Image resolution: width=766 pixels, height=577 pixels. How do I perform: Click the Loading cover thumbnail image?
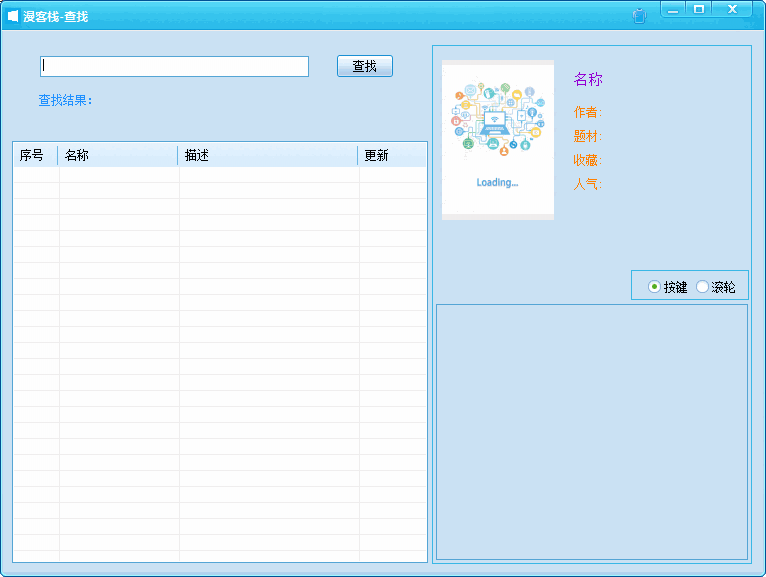[497, 139]
